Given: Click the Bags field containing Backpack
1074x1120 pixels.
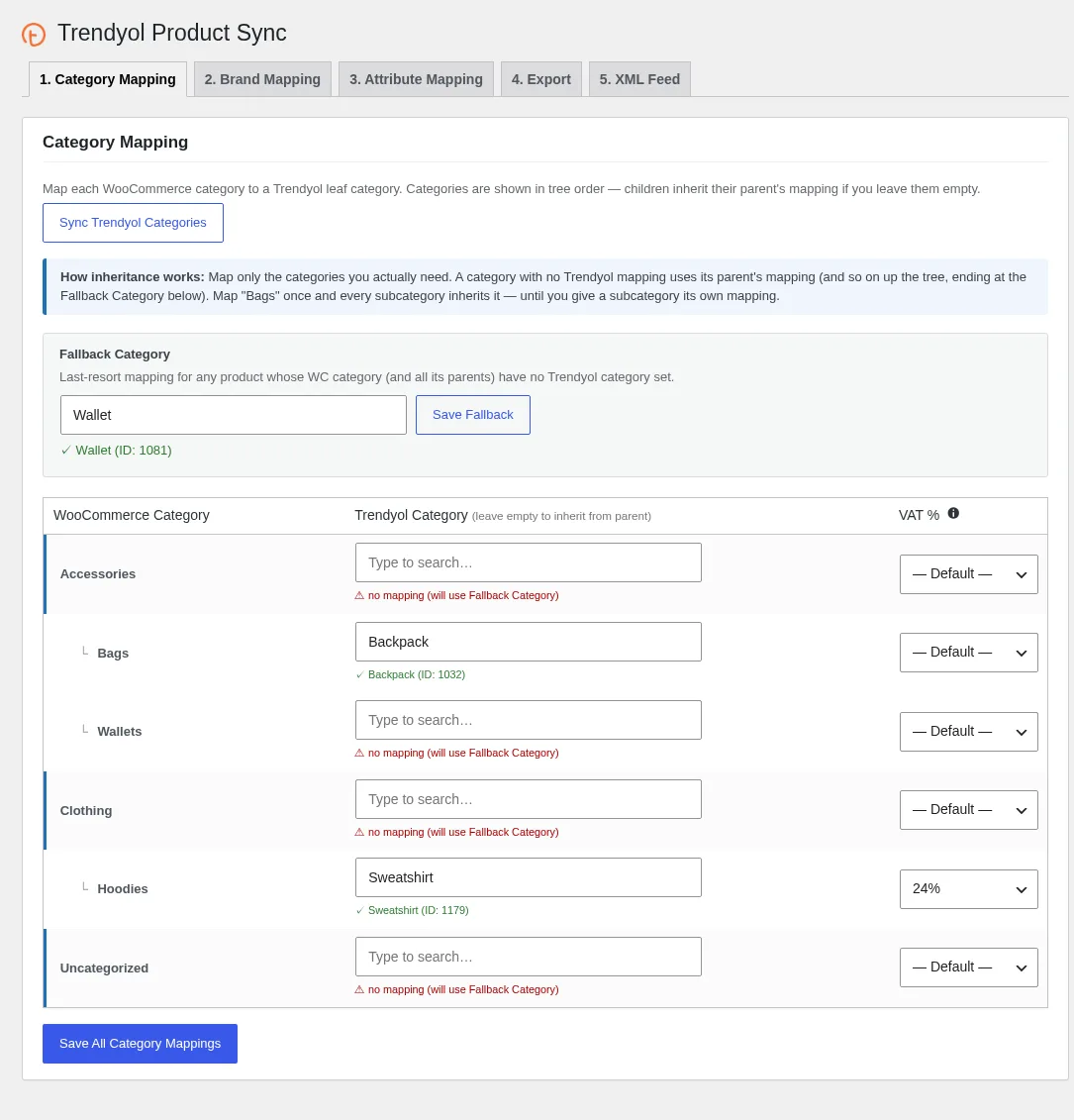Looking at the screenshot, I should tap(529, 642).
